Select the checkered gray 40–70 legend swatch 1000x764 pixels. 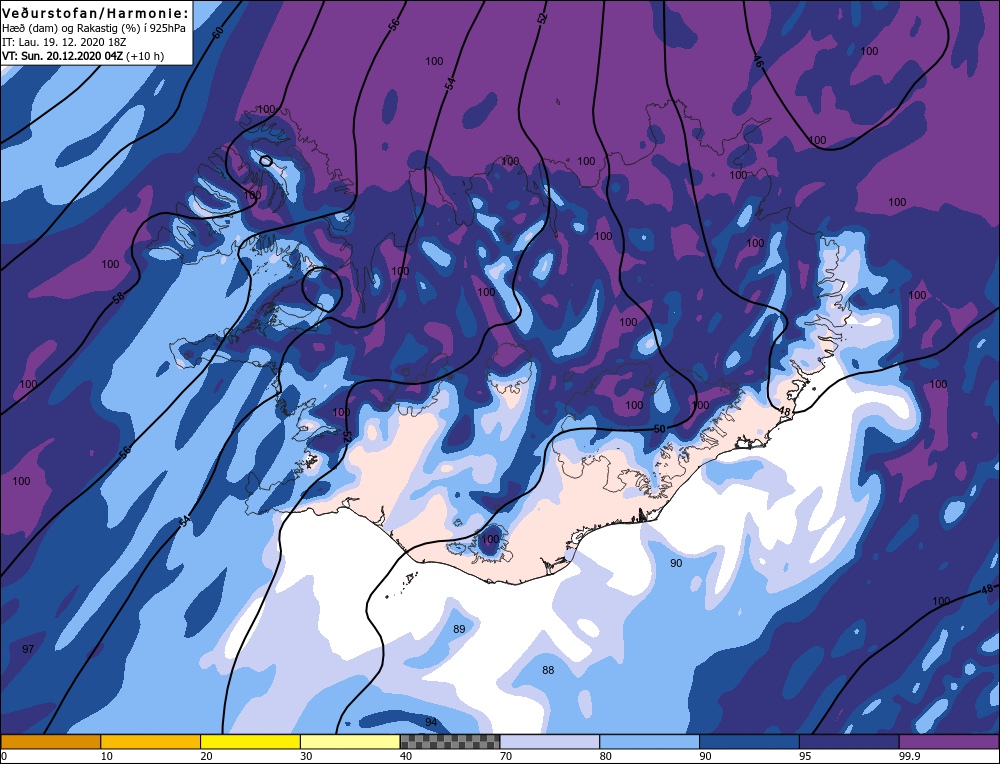coord(450,741)
